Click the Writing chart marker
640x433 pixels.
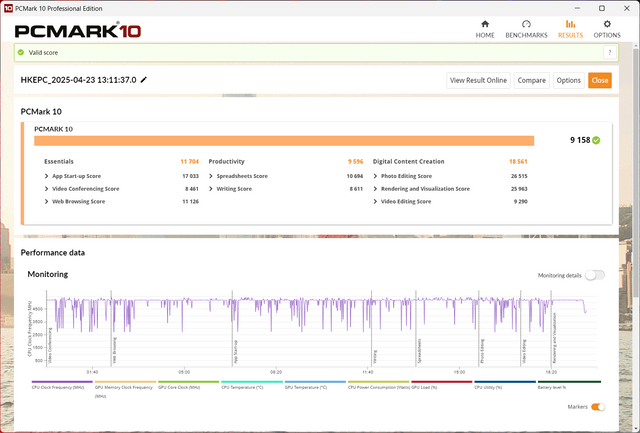375,357
